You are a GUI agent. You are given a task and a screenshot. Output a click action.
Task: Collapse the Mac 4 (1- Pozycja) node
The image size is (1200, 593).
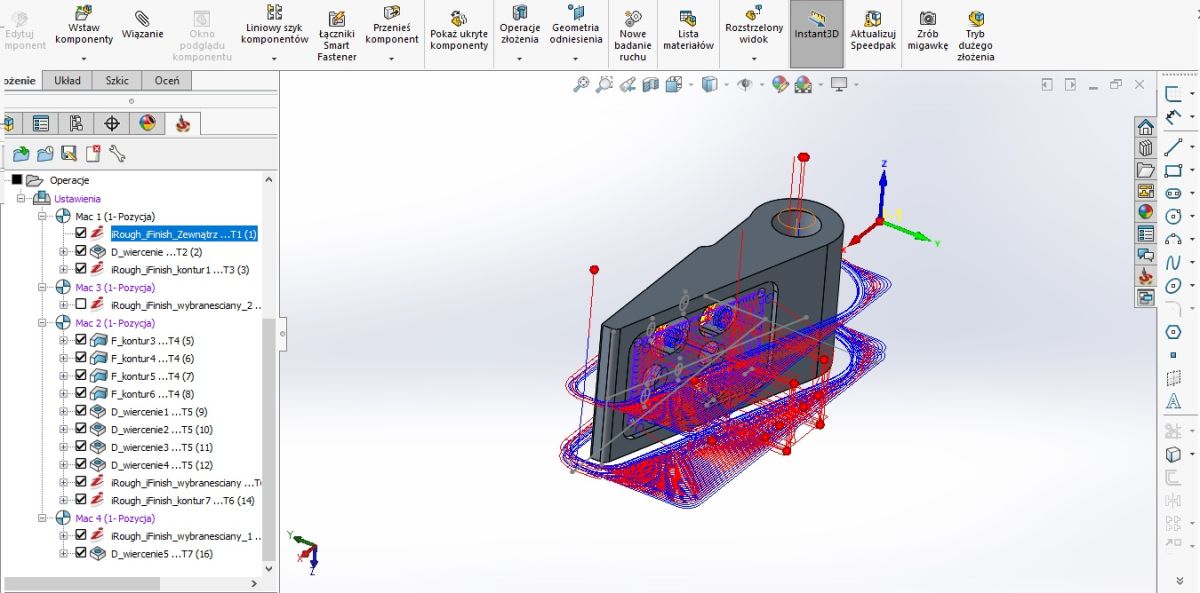click(44, 518)
